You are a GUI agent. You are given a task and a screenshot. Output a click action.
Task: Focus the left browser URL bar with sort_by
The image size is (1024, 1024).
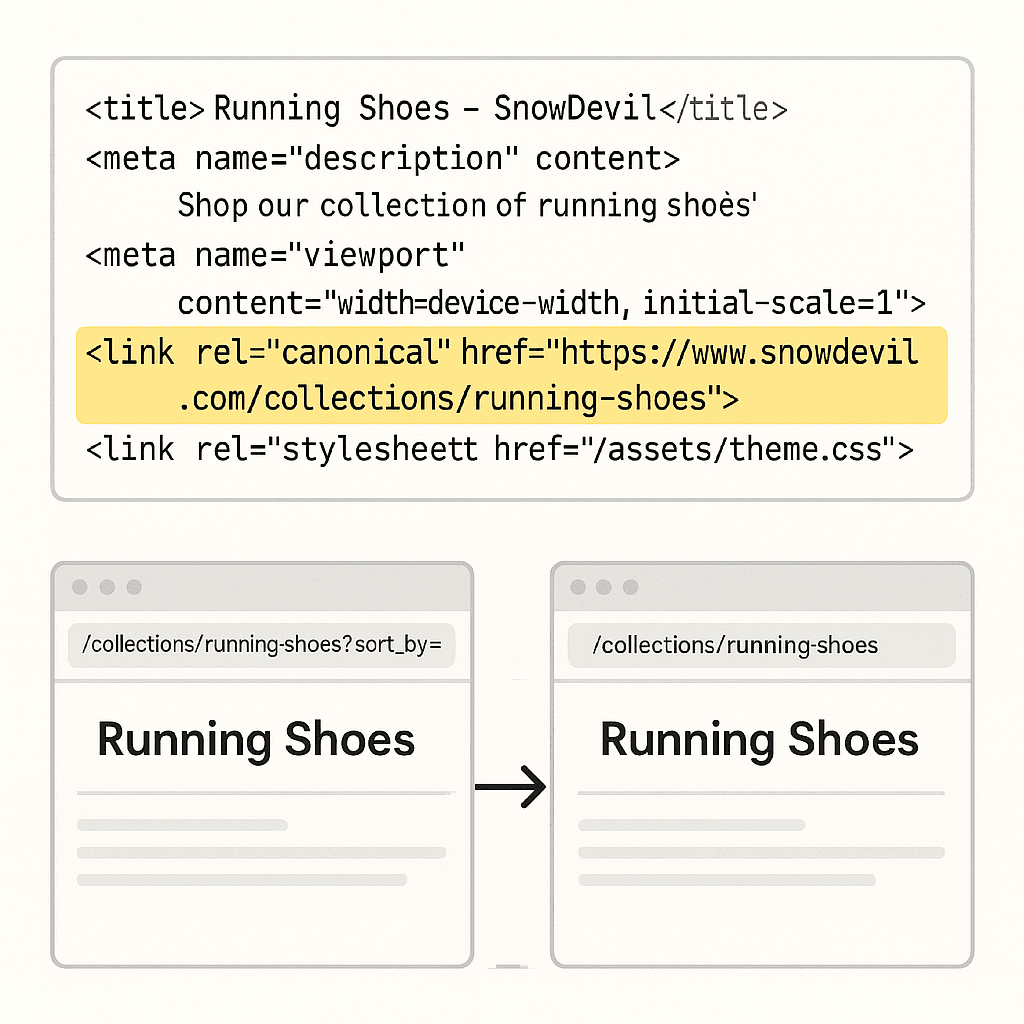point(261,645)
